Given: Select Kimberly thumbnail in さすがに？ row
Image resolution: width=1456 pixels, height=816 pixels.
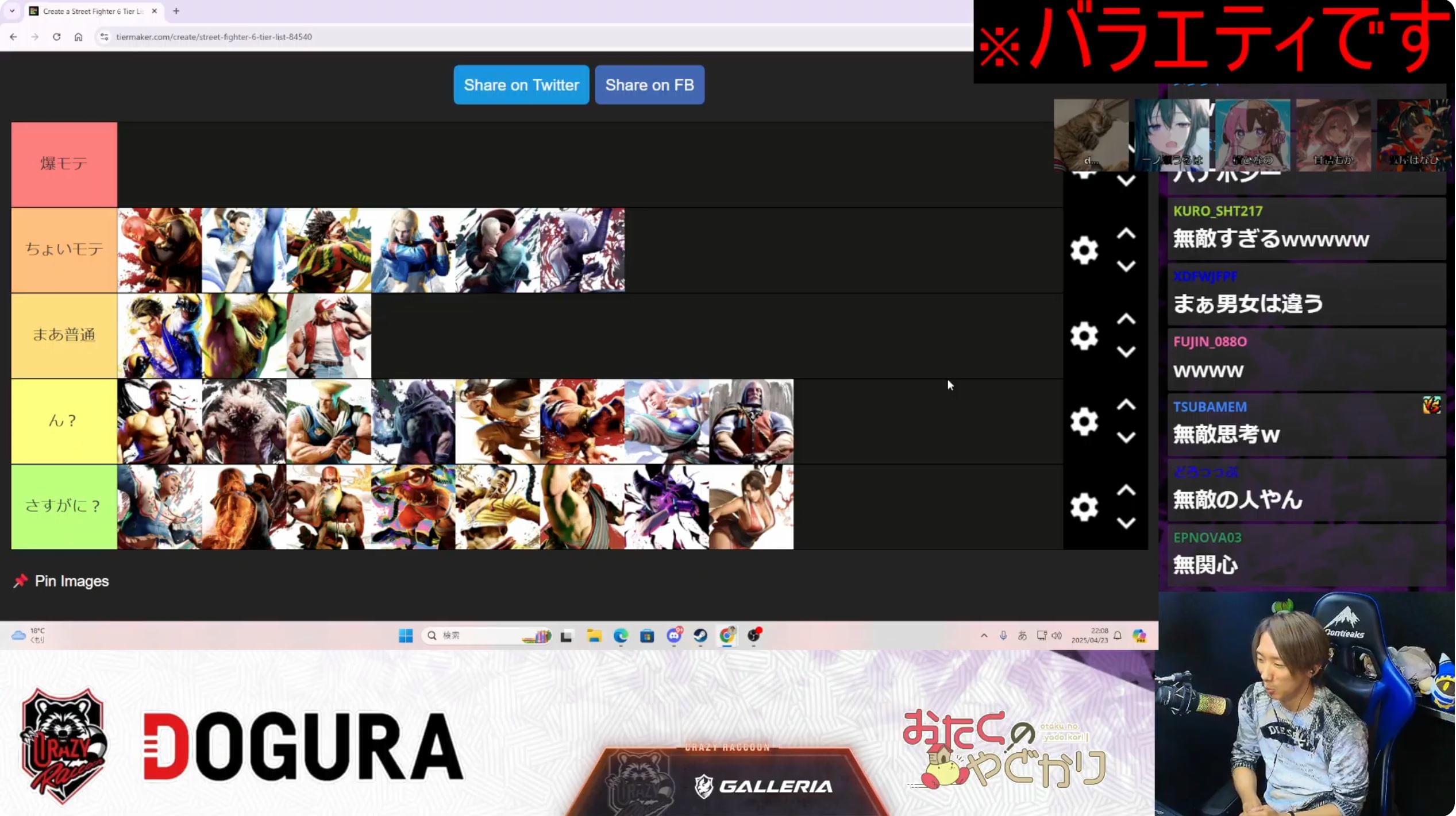Looking at the screenshot, I should [413, 507].
